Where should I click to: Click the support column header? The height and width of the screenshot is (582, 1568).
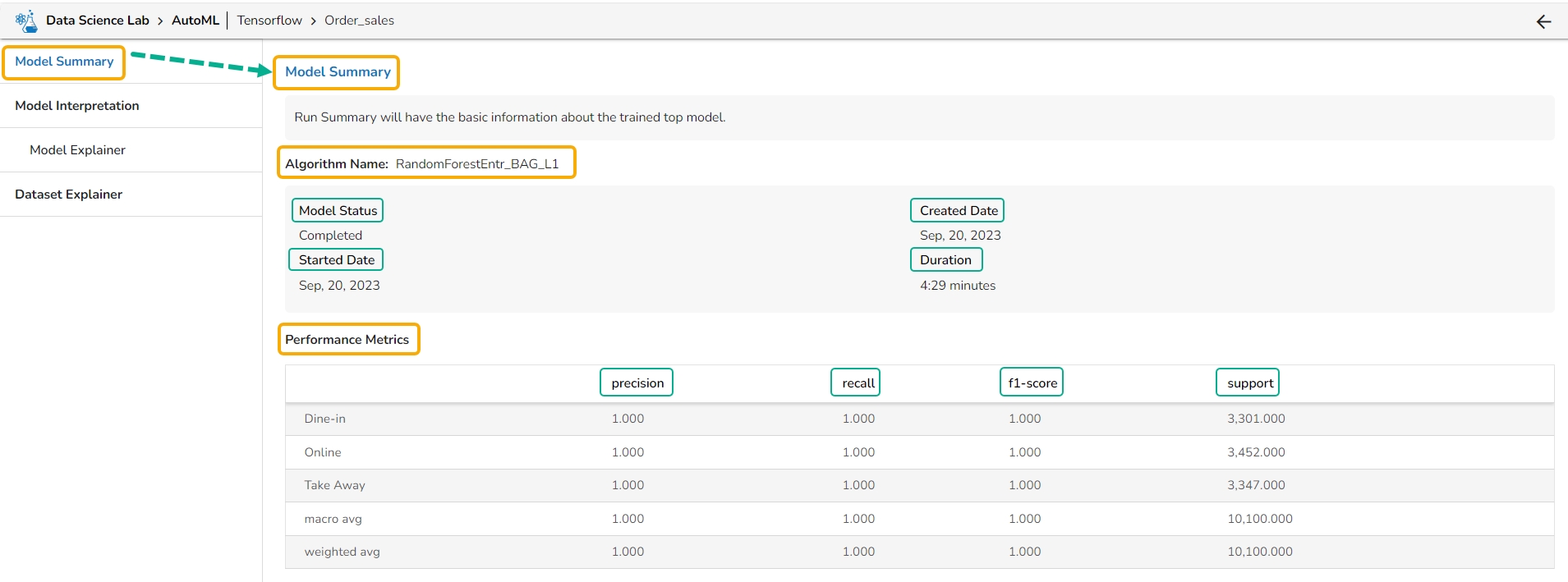tap(1249, 383)
